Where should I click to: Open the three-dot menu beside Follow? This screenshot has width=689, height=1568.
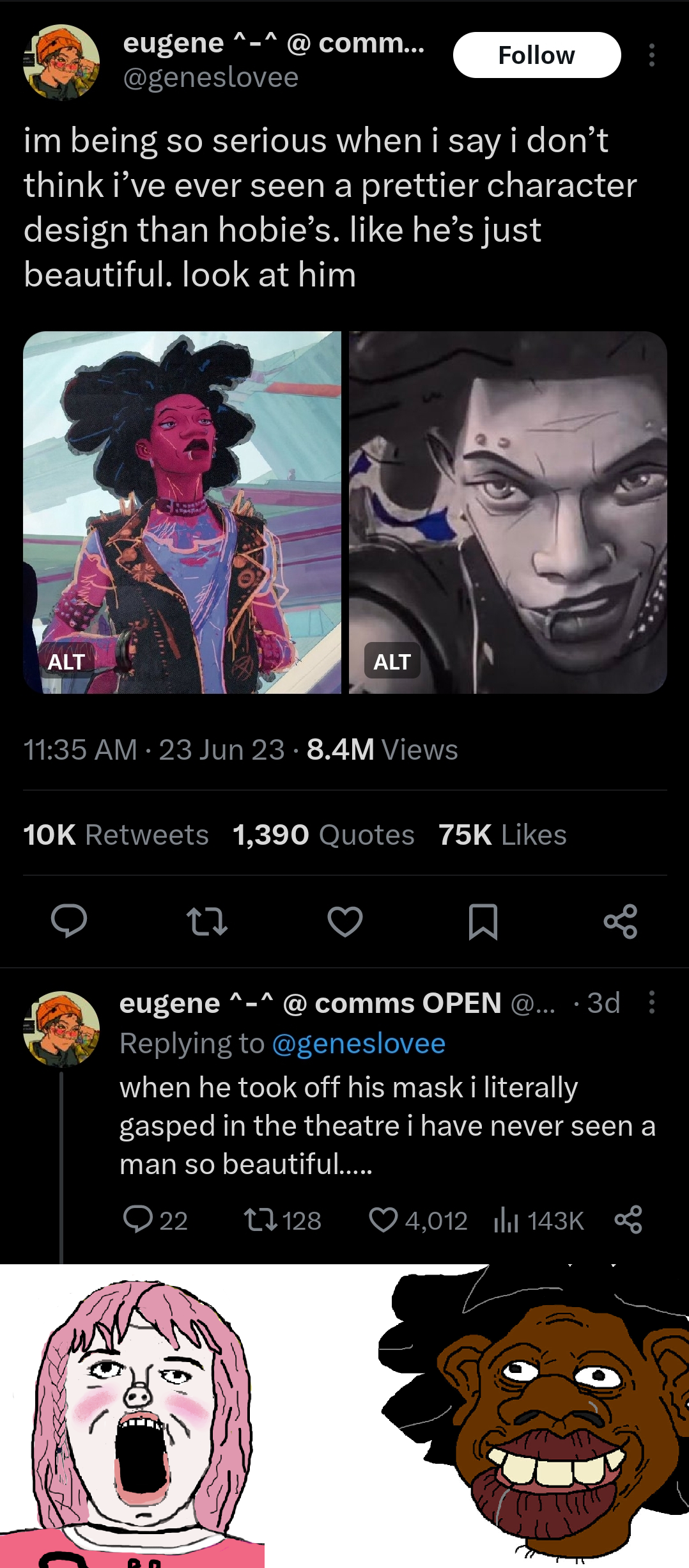pyautogui.click(x=652, y=56)
